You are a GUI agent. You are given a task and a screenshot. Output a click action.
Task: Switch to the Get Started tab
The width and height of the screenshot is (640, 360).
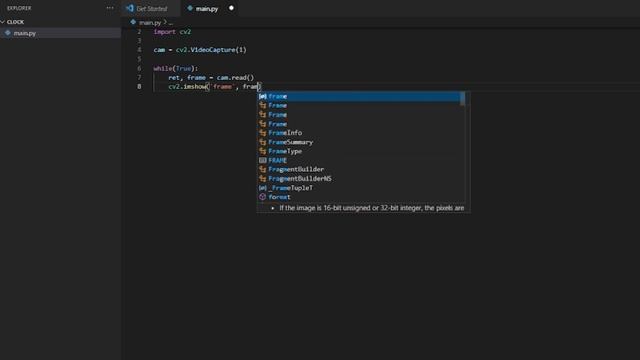[151, 9]
